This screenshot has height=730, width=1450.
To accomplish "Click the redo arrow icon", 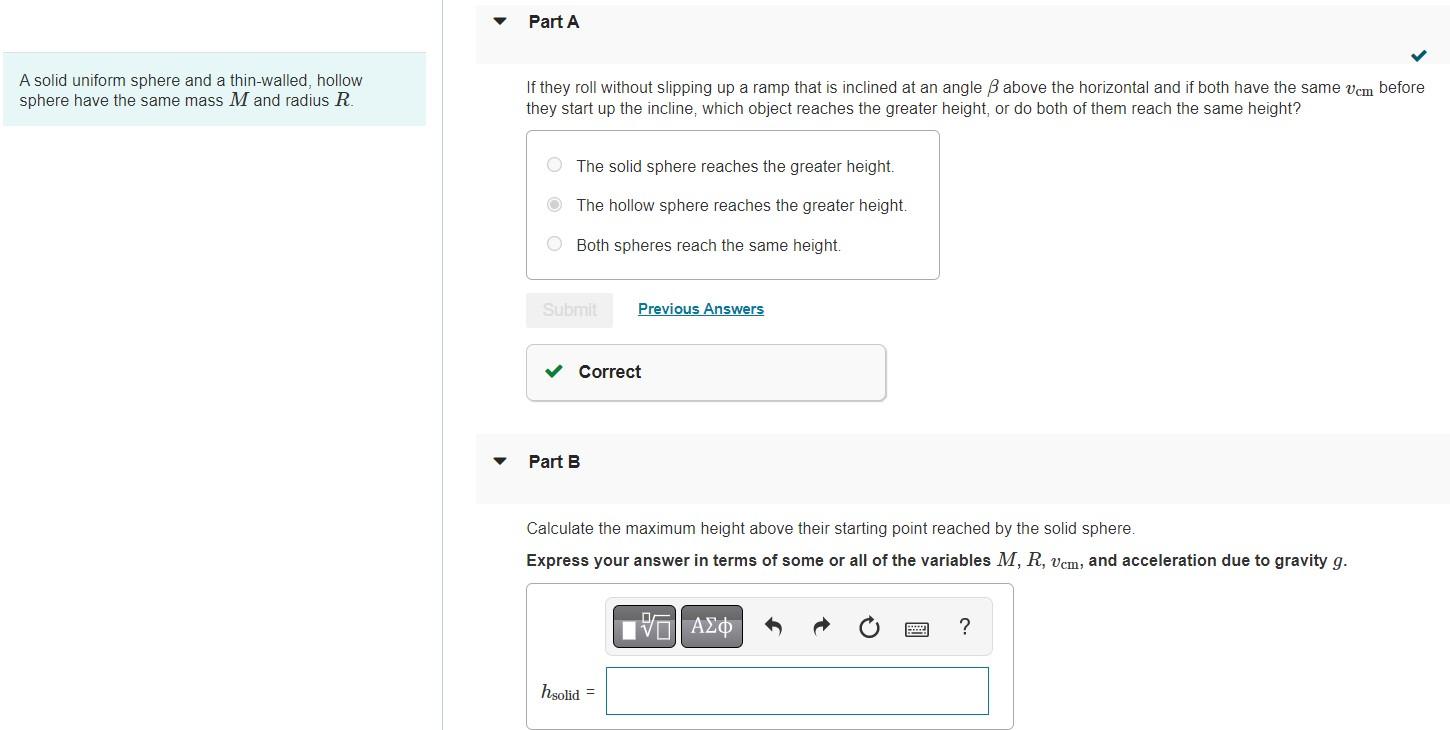I will point(821,627).
